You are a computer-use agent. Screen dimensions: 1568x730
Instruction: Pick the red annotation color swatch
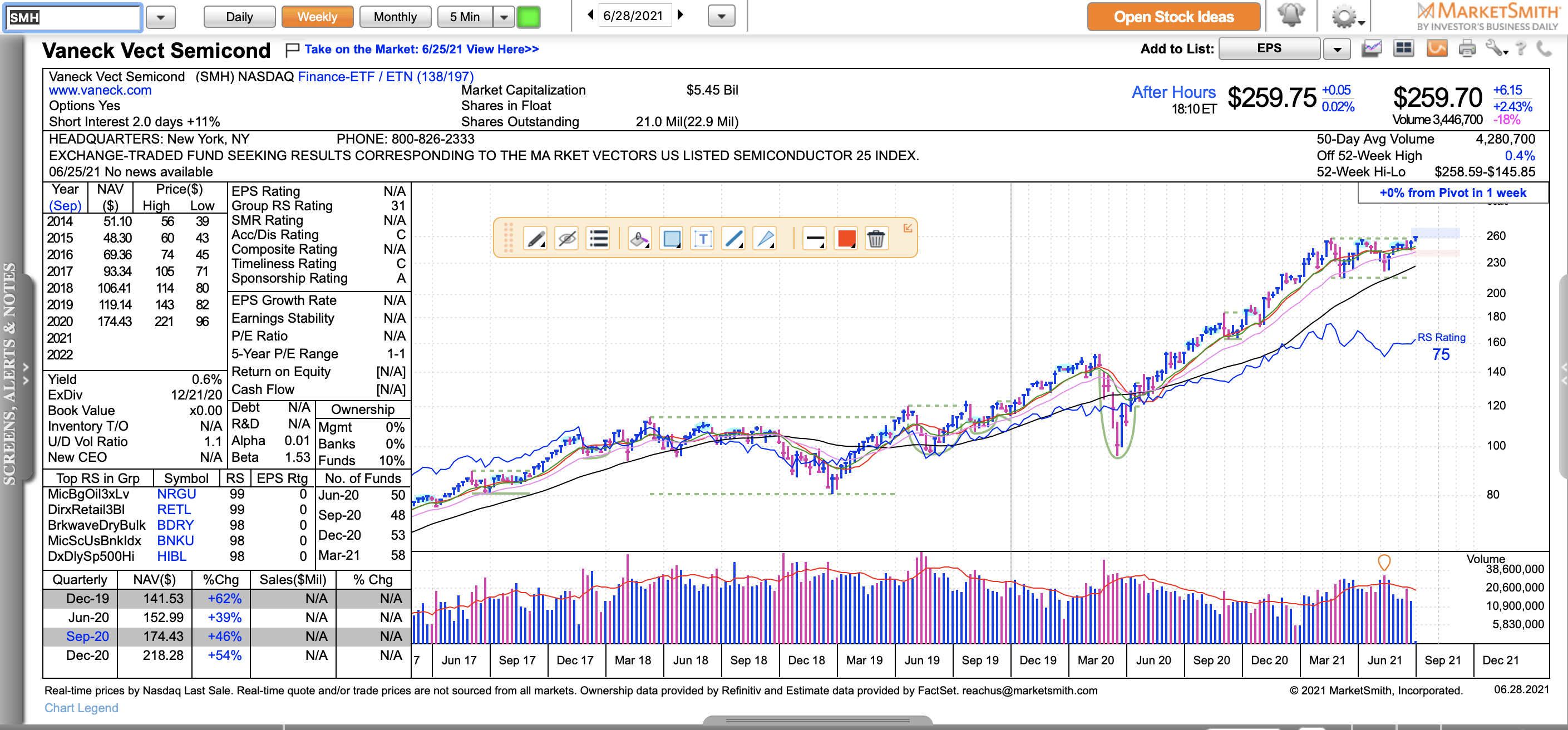845,239
